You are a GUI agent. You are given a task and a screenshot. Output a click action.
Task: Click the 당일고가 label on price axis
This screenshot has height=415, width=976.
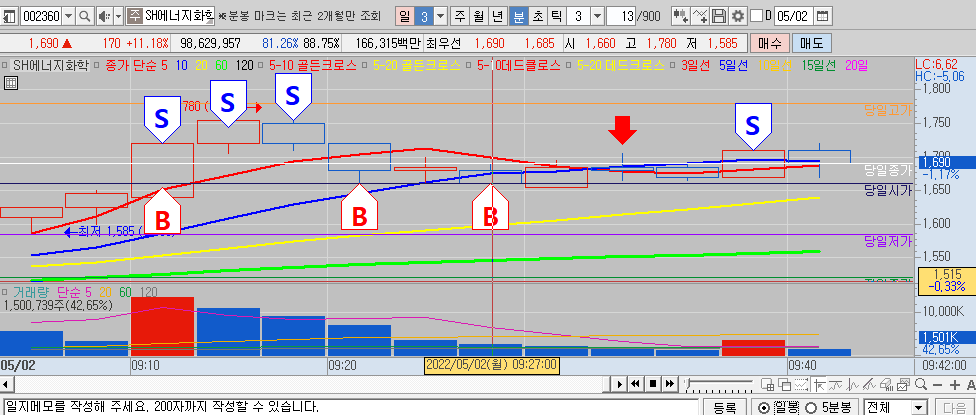(887, 111)
